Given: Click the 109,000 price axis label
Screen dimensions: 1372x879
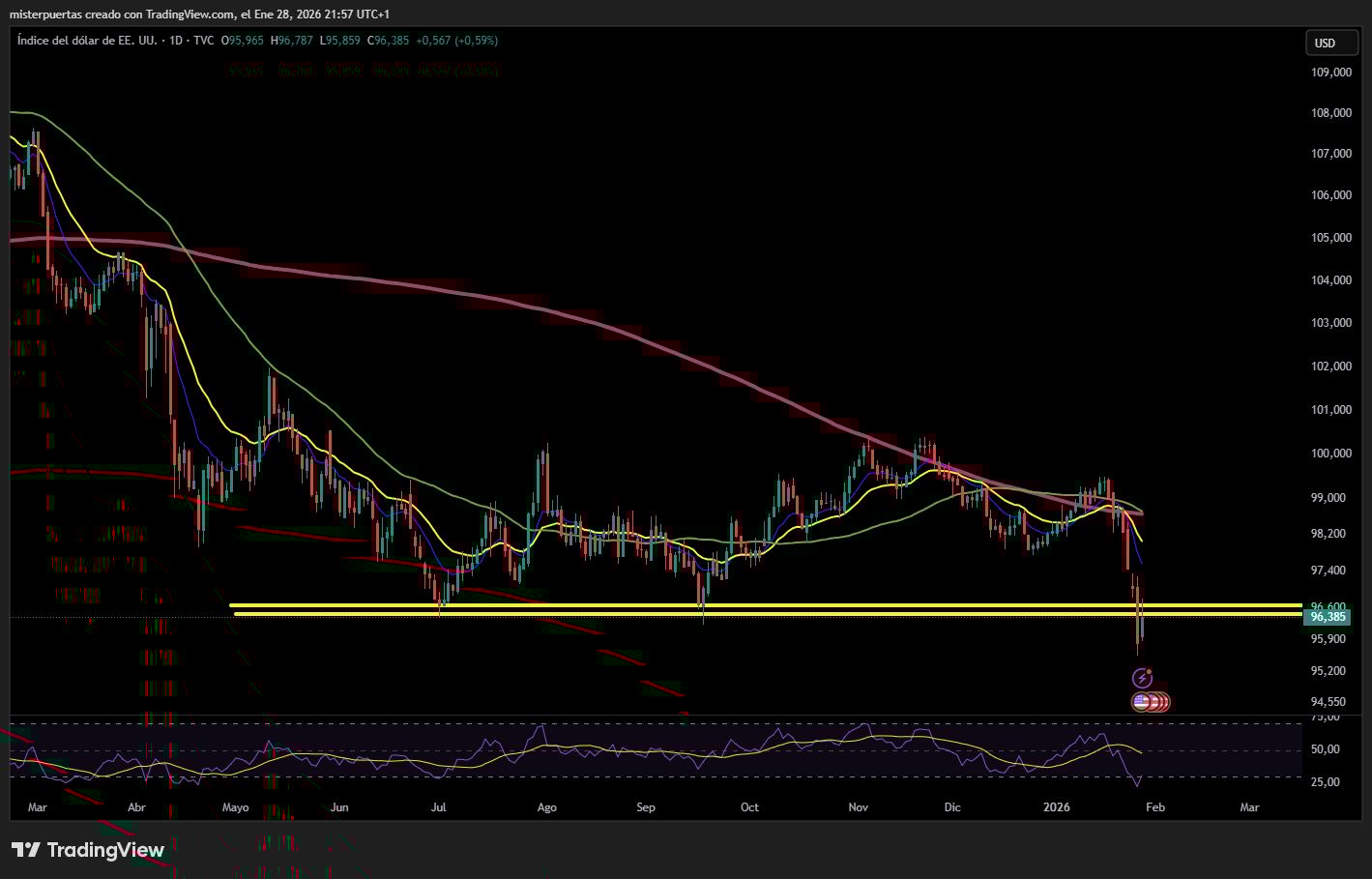Looking at the screenshot, I should [x=1330, y=73].
